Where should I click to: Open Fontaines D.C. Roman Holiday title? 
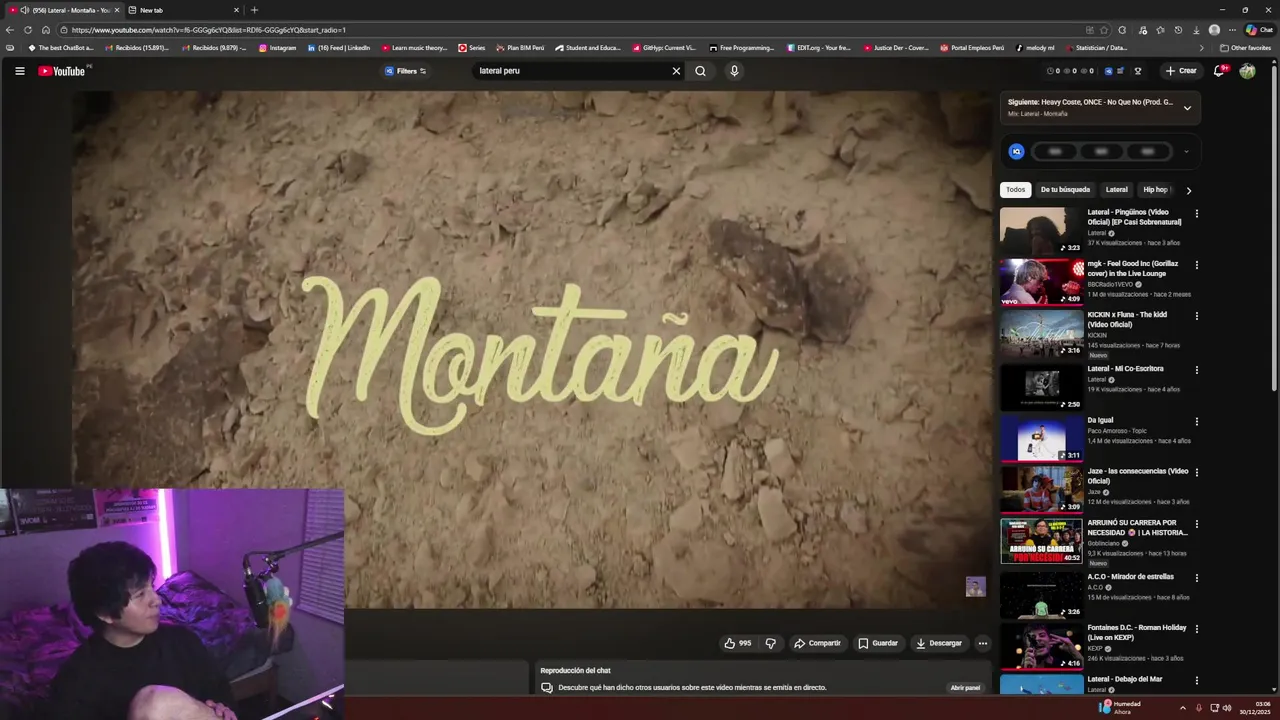[1137, 633]
